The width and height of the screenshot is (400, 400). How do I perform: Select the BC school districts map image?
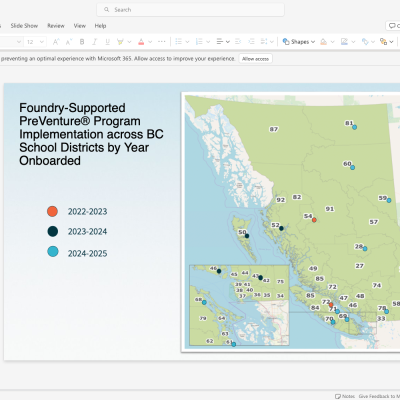point(291,222)
